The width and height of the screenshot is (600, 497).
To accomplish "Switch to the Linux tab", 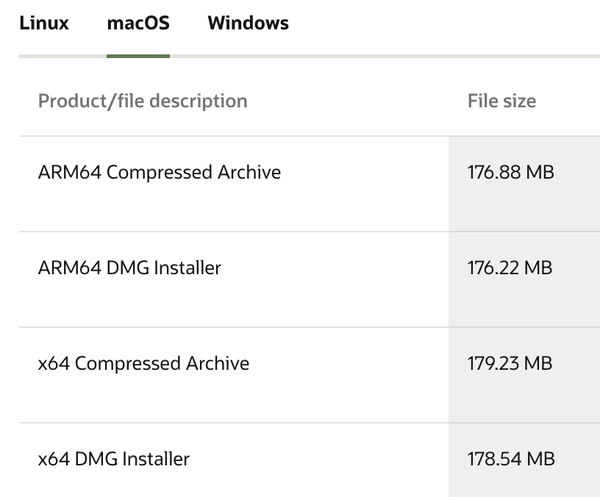I will (44, 23).
